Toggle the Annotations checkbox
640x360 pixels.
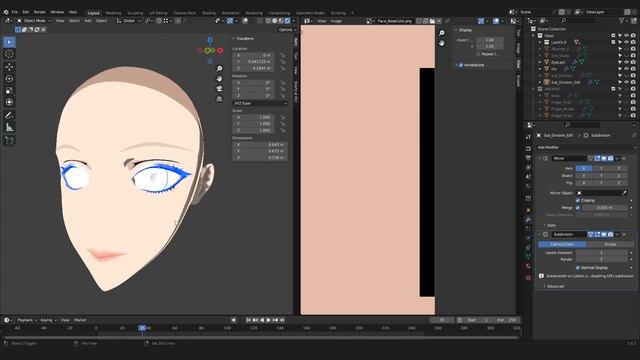pos(461,65)
